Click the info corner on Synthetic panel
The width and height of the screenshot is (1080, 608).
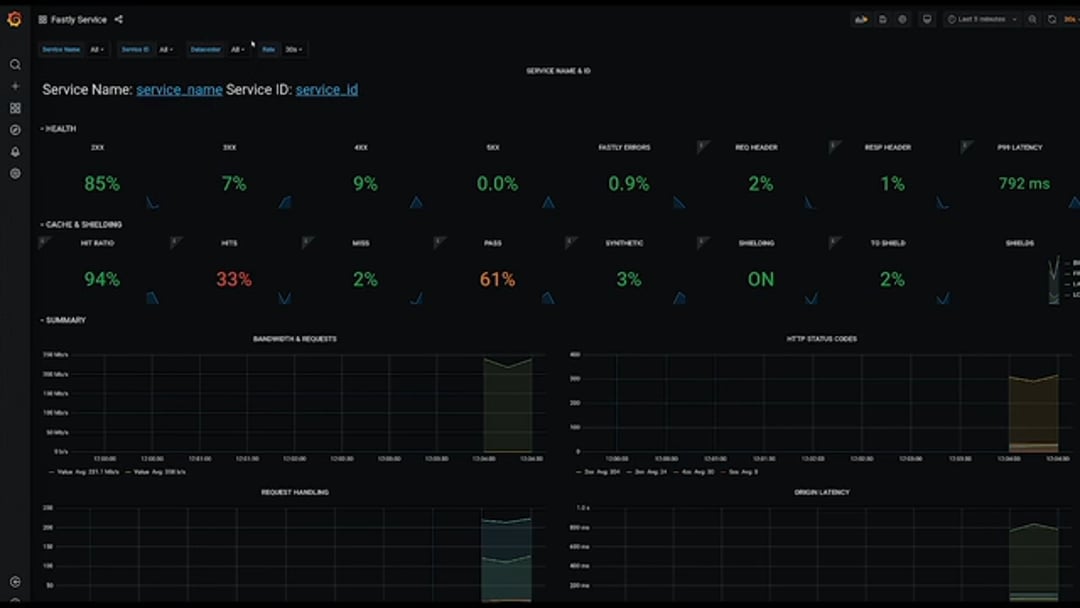click(x=570, y=241)
